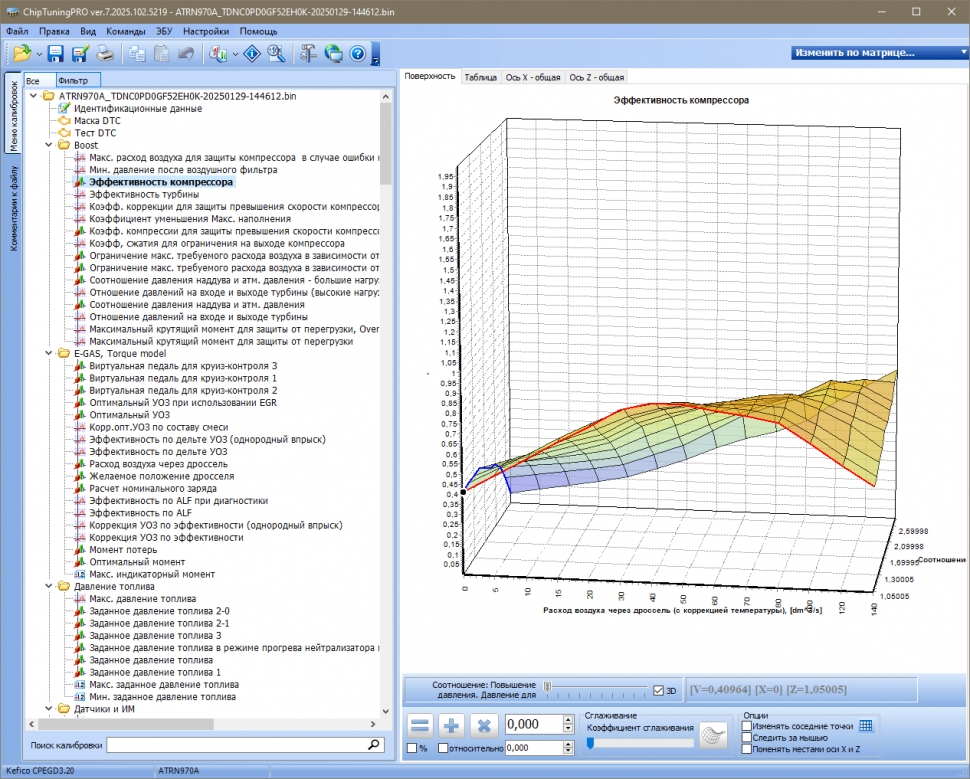This screenshot has width=970, height=779.
Task: Click the hammer settings tool icon
Action: pos(307,54)
